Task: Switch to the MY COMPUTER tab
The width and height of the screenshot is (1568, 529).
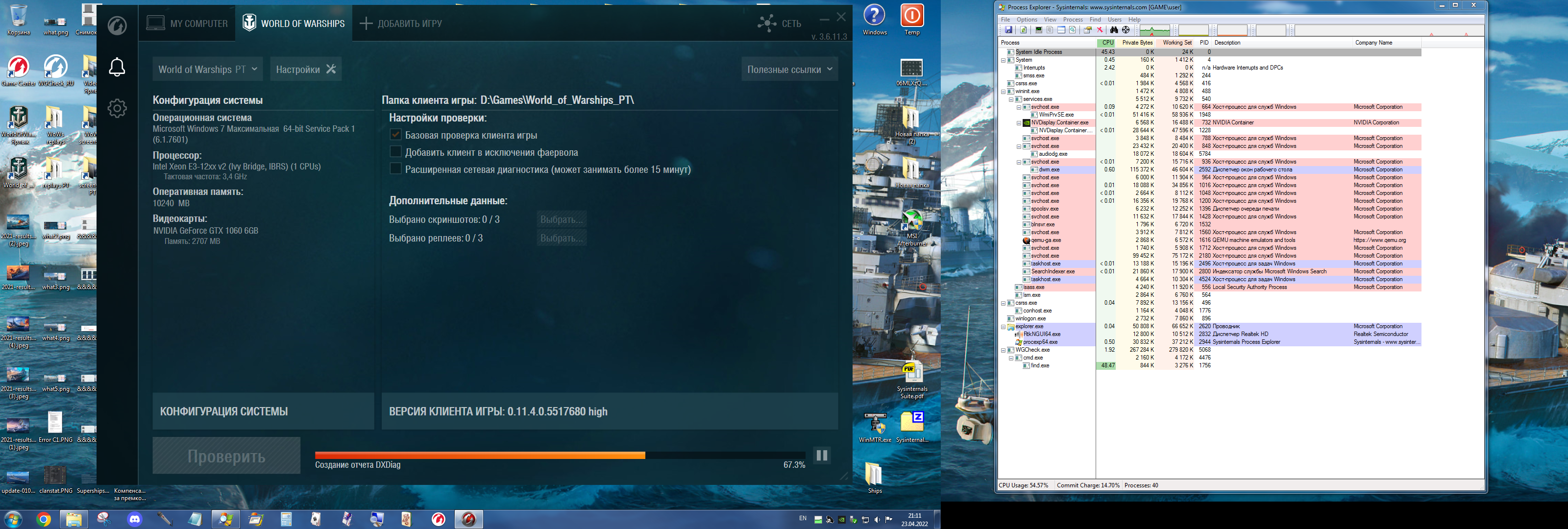Action: 187,23
